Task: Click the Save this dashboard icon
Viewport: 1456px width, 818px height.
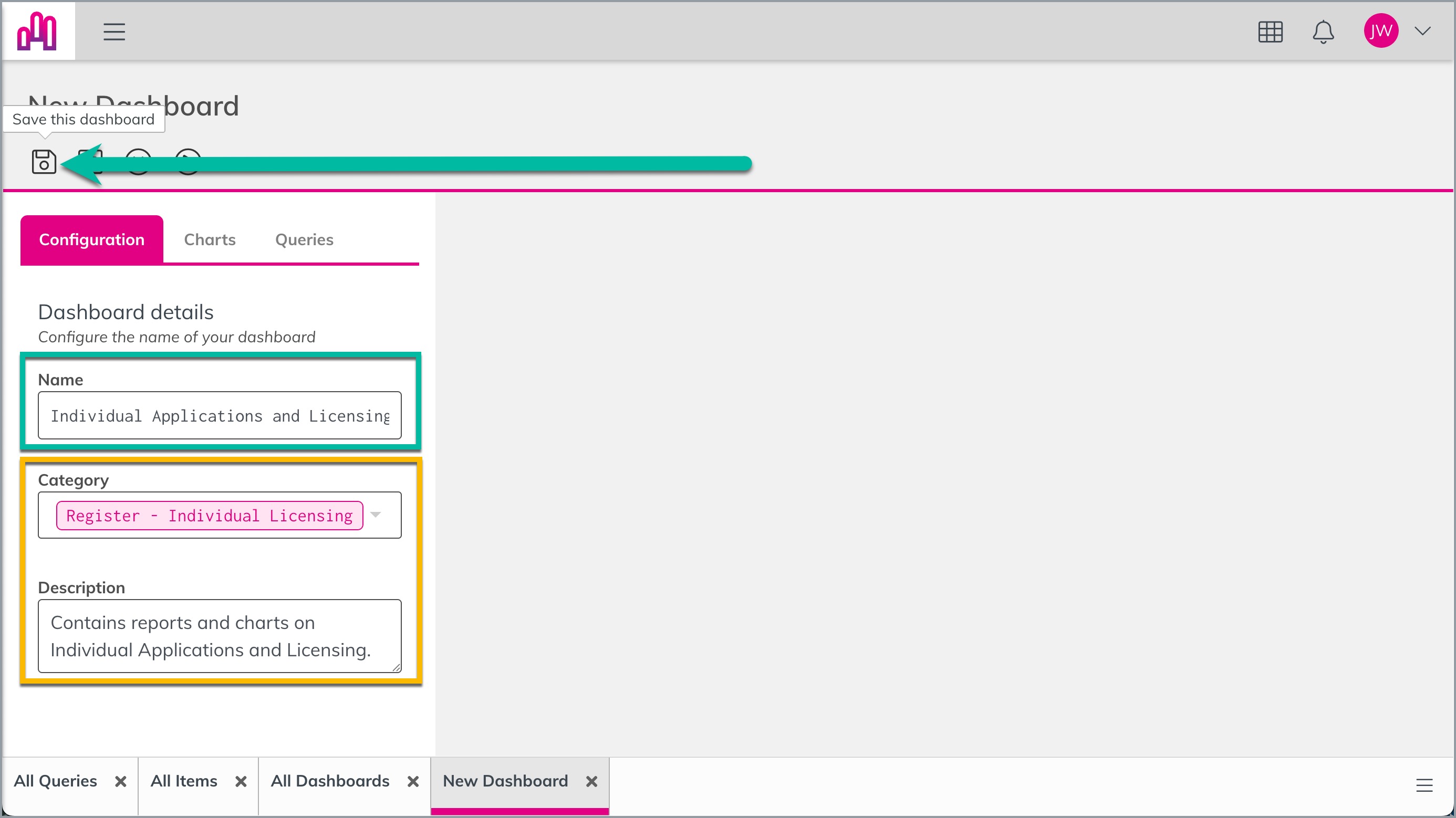Action: [x=44, y=162]
